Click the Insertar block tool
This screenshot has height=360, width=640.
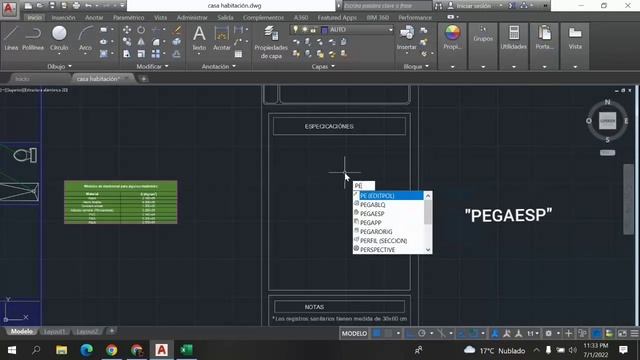coord(407,38)
